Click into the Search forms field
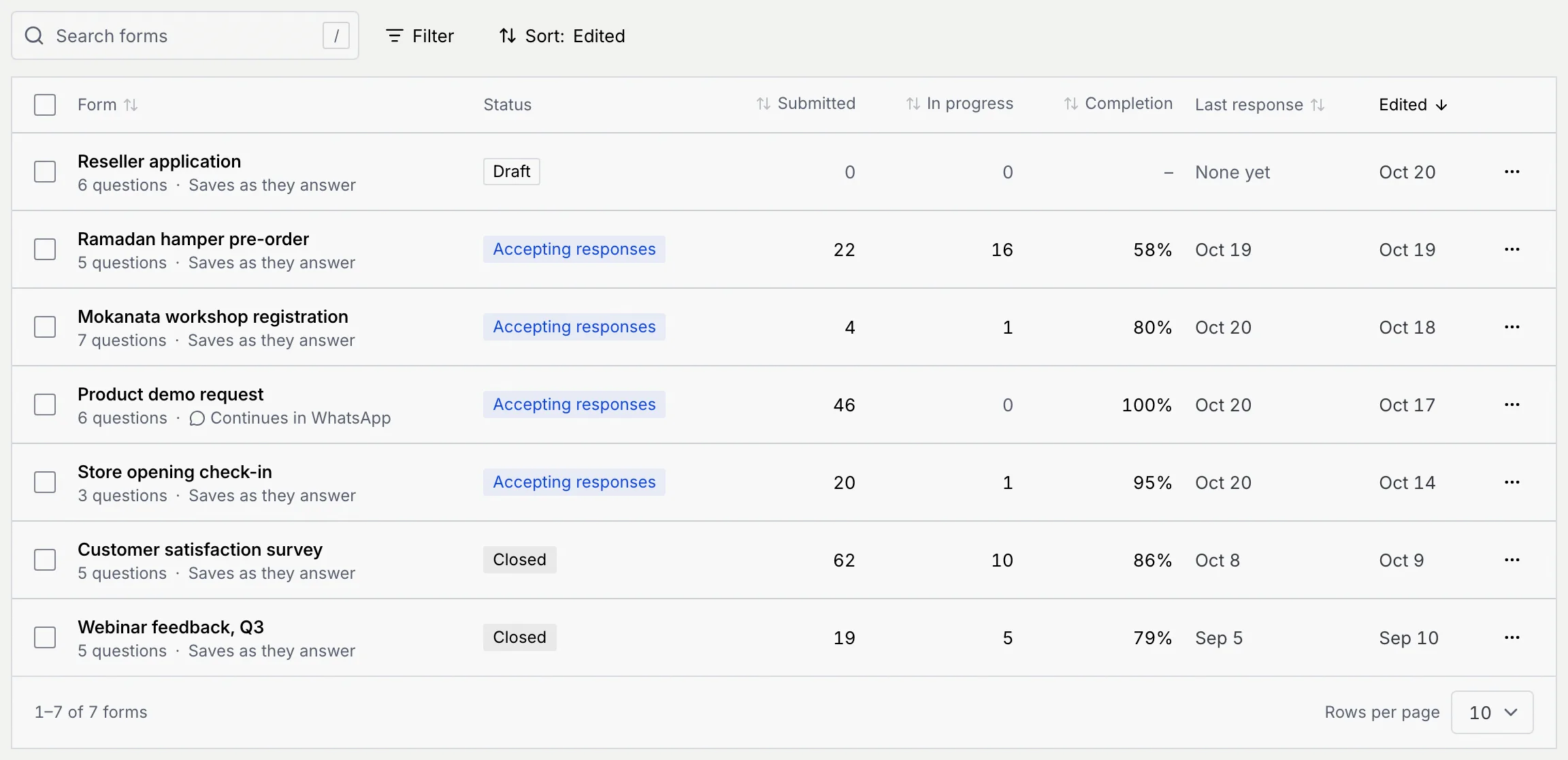Viewport: 1568px width, 760px height. [x=185, y=35]
